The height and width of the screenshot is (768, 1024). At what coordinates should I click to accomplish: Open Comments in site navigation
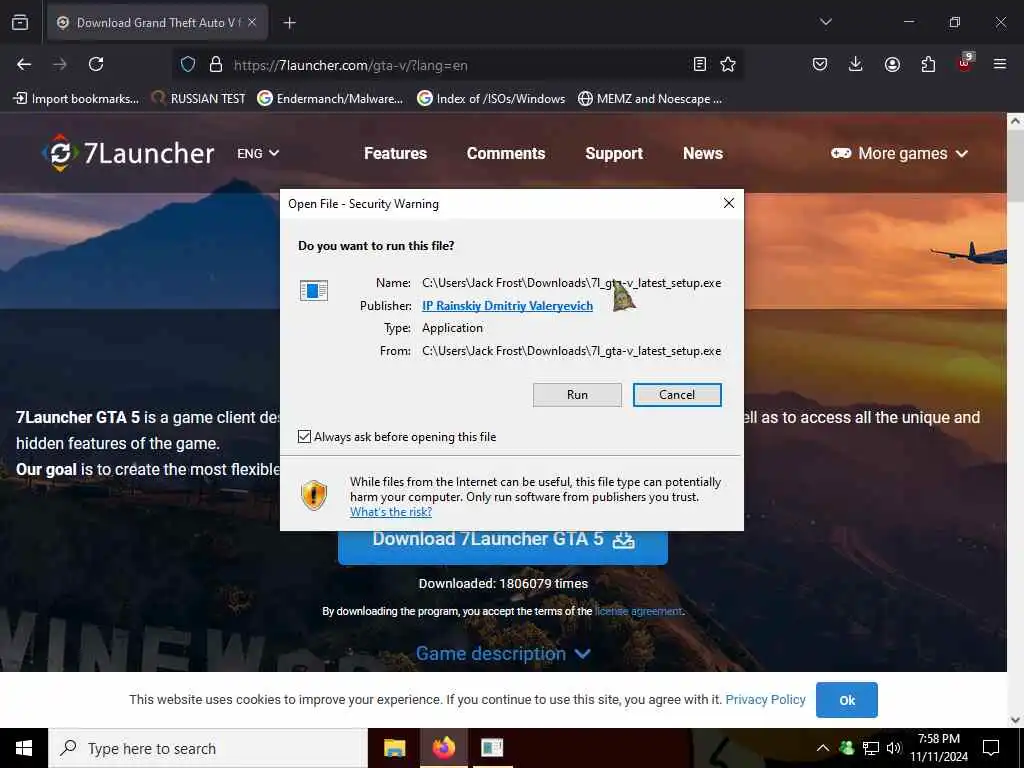pyautogui.click(x=505, y=153)
